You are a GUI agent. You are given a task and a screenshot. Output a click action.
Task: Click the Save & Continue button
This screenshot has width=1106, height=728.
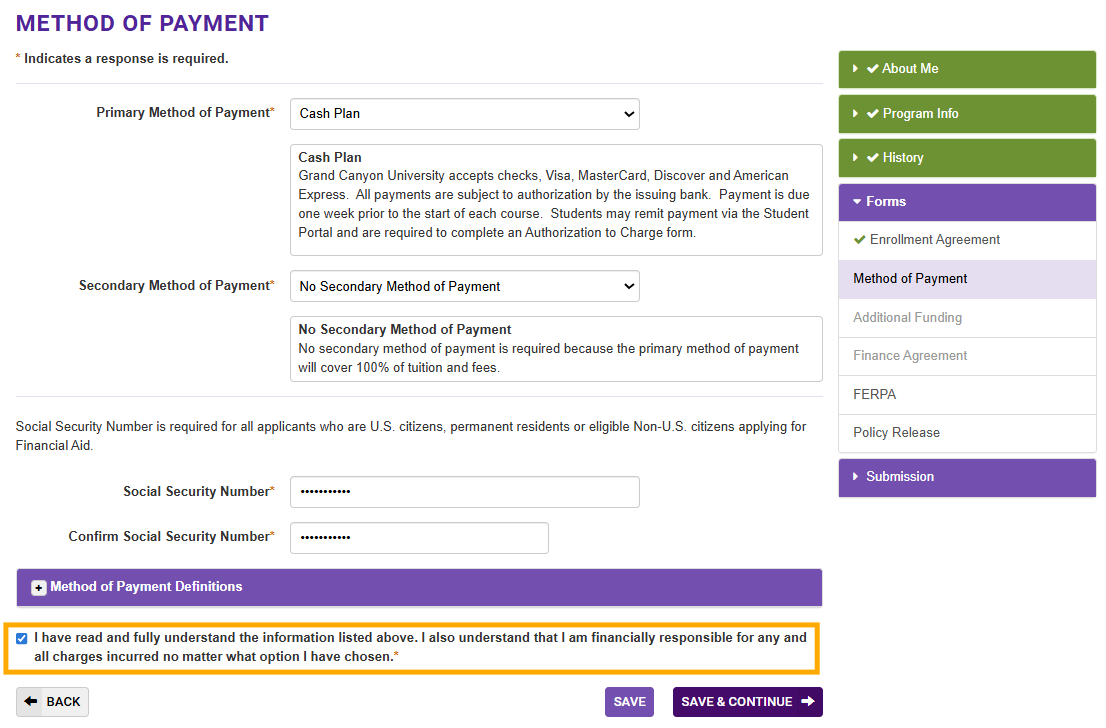(x=747, y=702)
